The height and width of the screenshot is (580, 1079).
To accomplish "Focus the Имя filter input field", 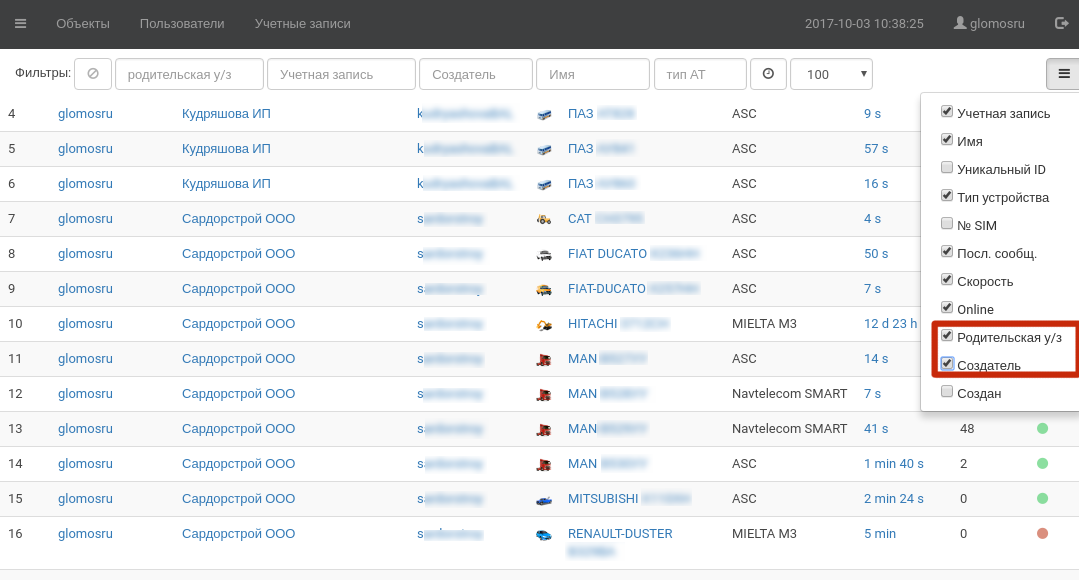I will click(592, 74).
